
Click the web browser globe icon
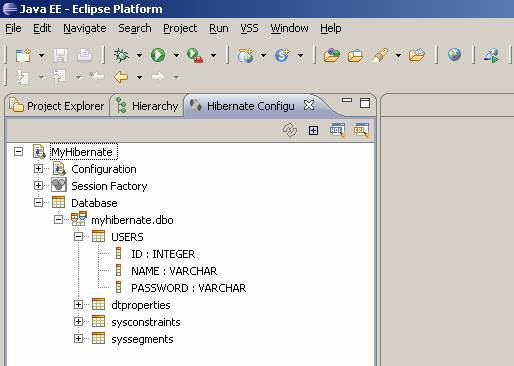coord(454,55)
